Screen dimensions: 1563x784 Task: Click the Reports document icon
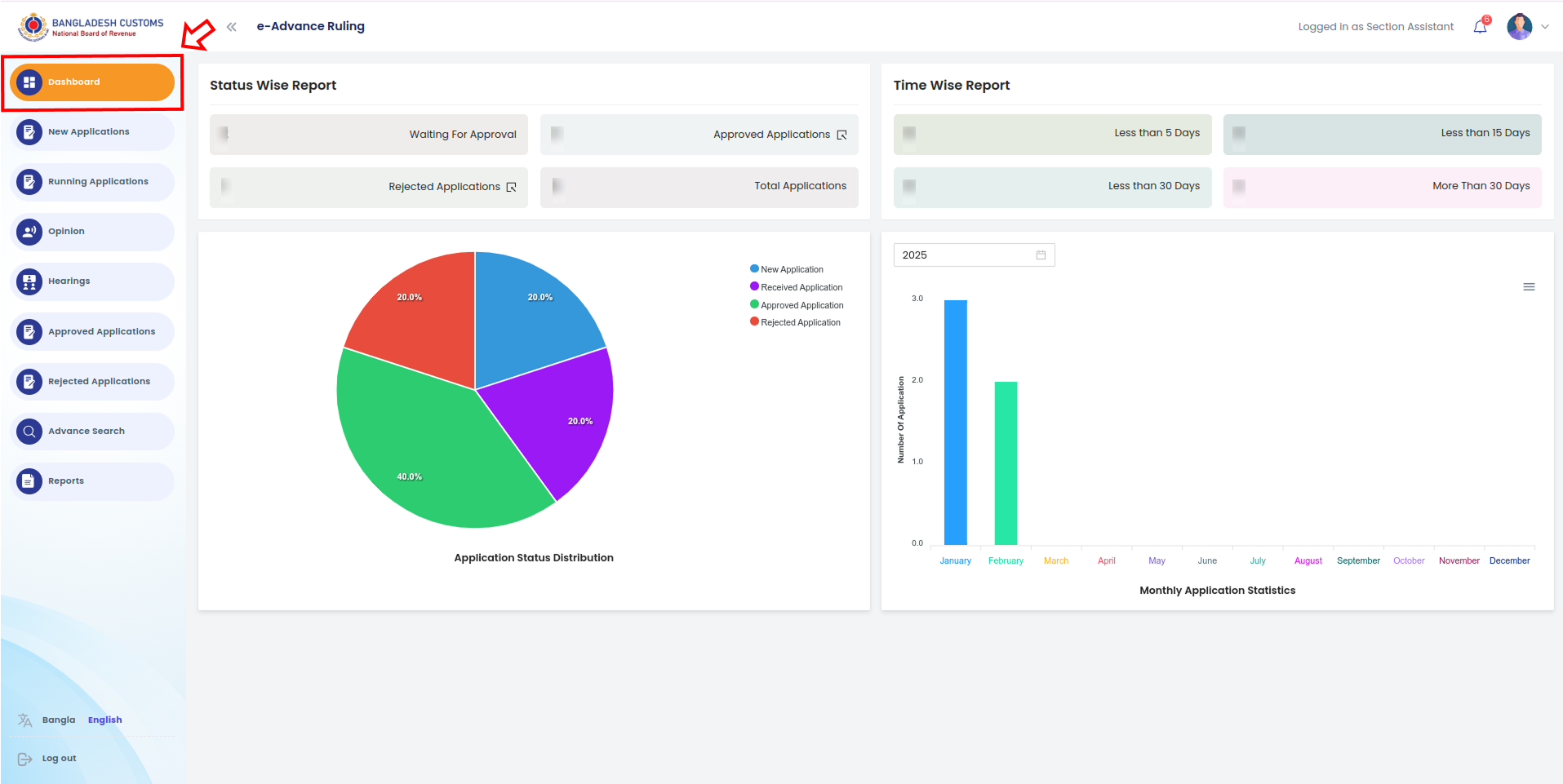point(29,481)
